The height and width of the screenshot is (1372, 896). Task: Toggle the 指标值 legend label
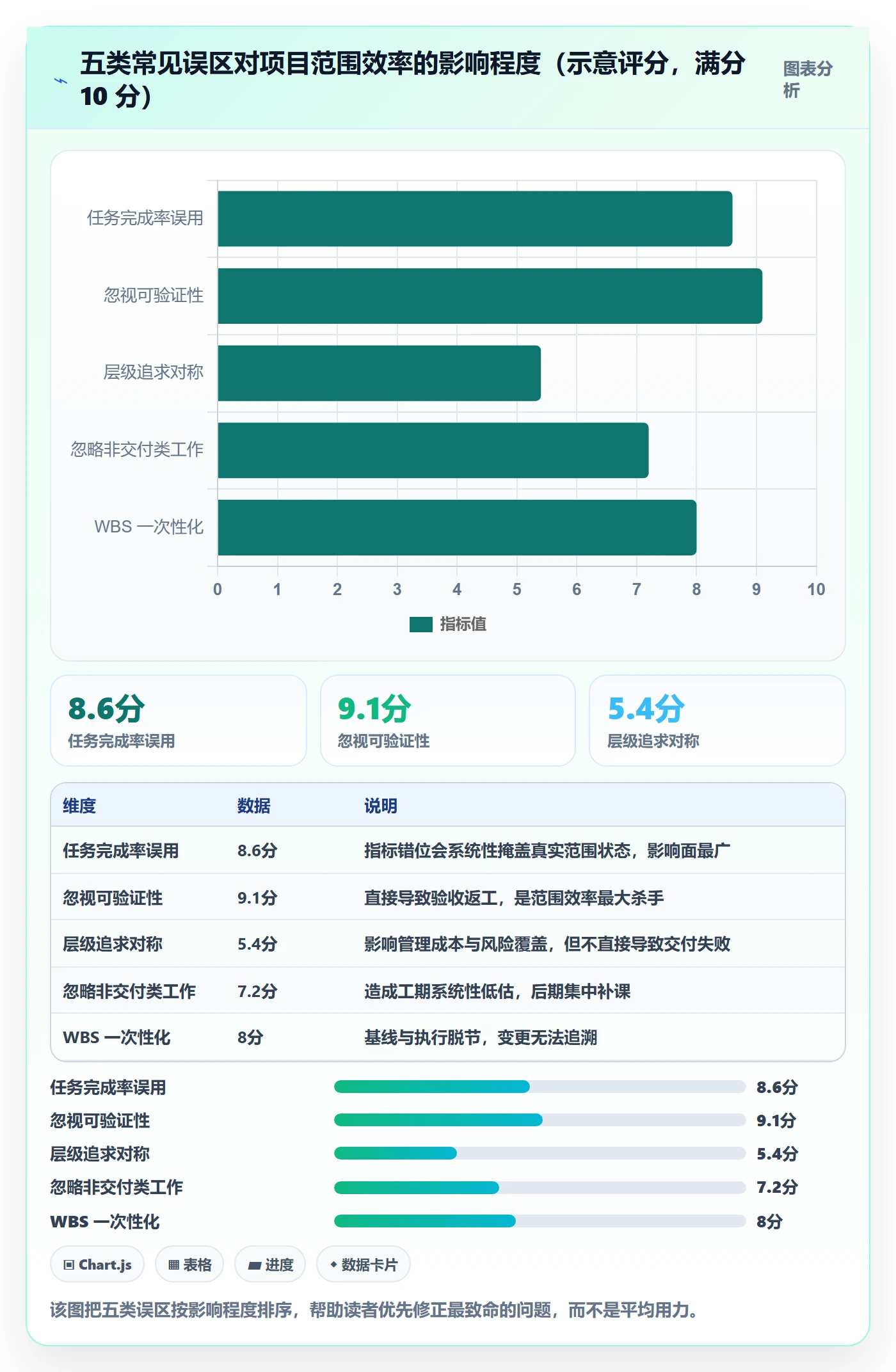(x=463, y=625)
